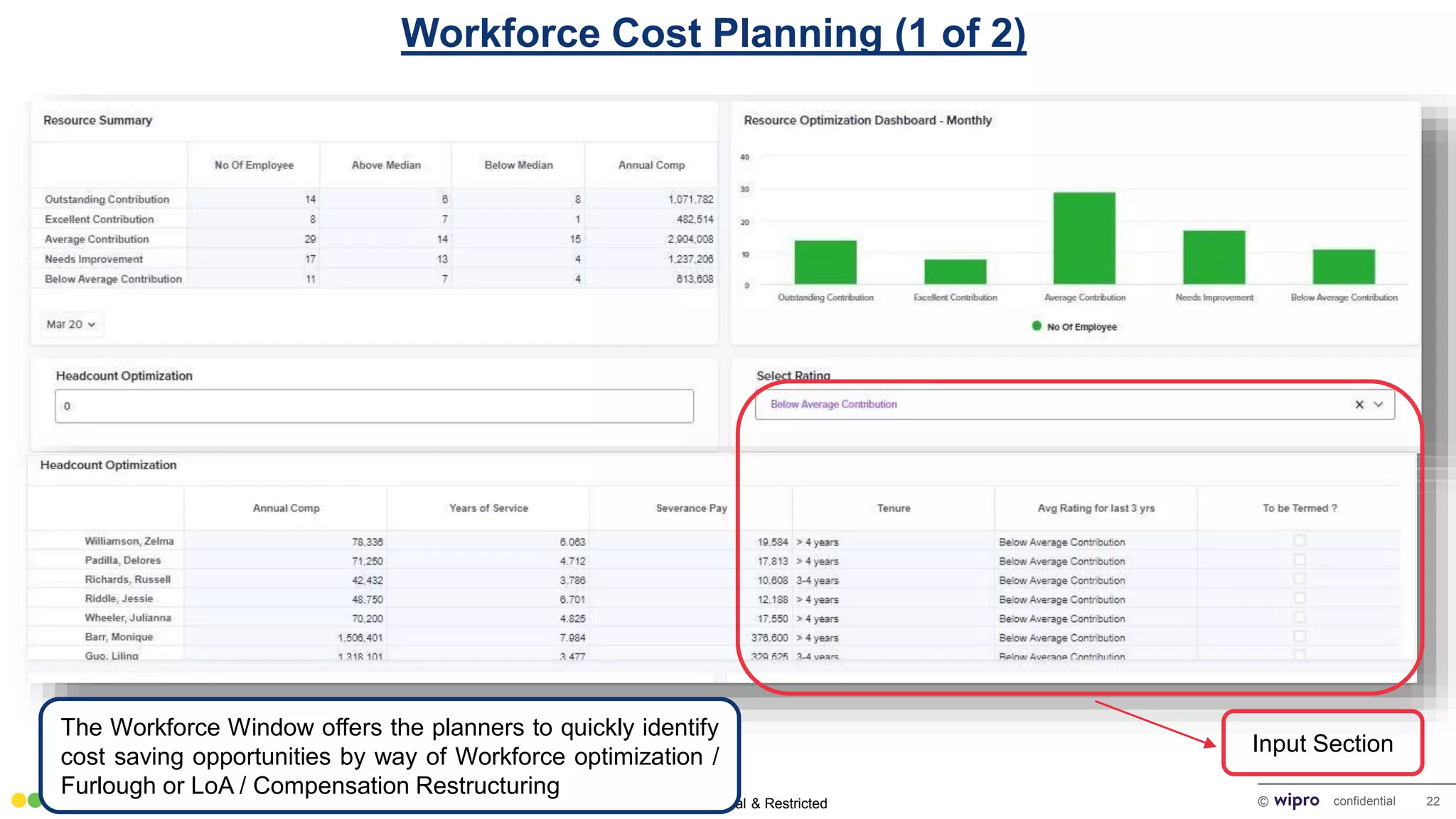Open the Mar 20 month dropdown
Viewport: 1456px width, 819px height.
tap(71, 324)
